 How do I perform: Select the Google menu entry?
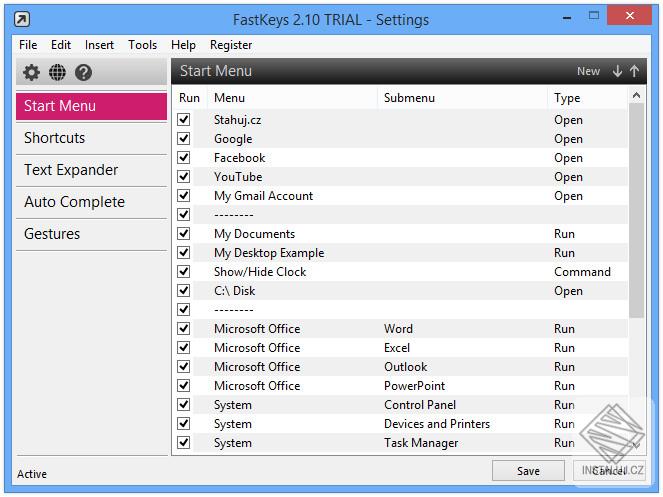pyautogui.click(x=233, y=139)
